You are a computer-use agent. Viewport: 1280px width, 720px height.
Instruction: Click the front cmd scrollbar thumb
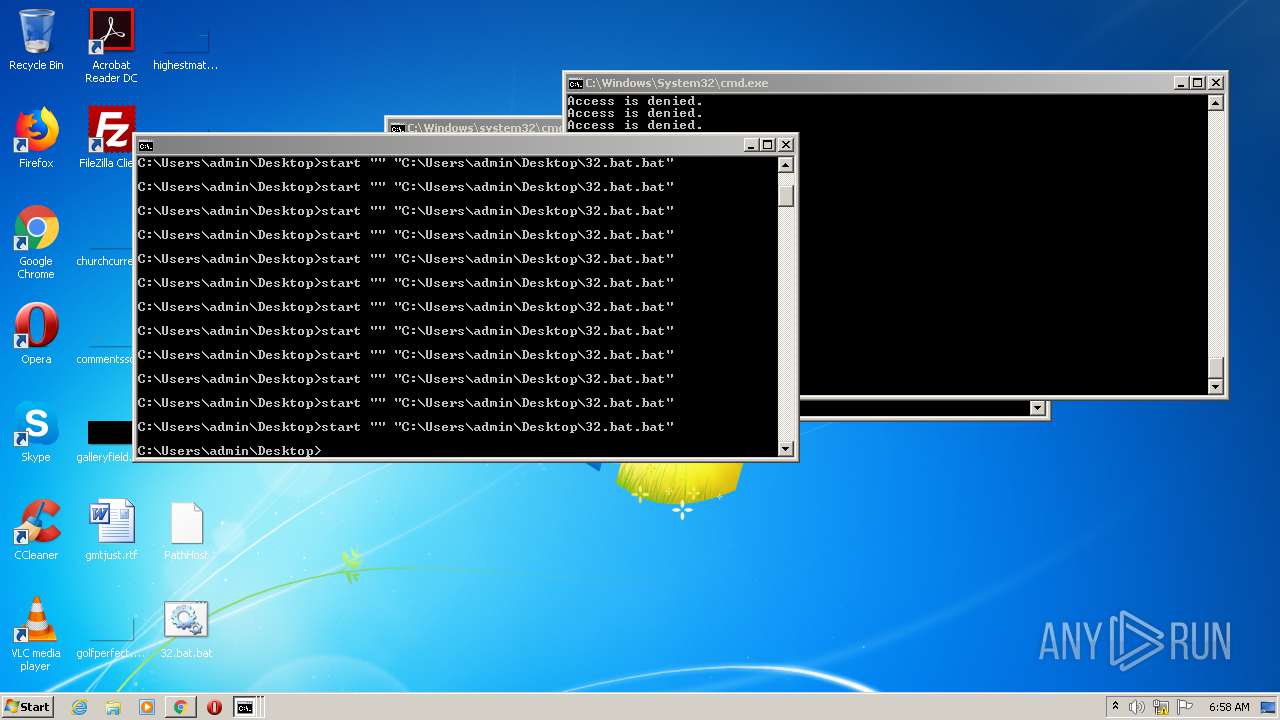tap(786, 194)
